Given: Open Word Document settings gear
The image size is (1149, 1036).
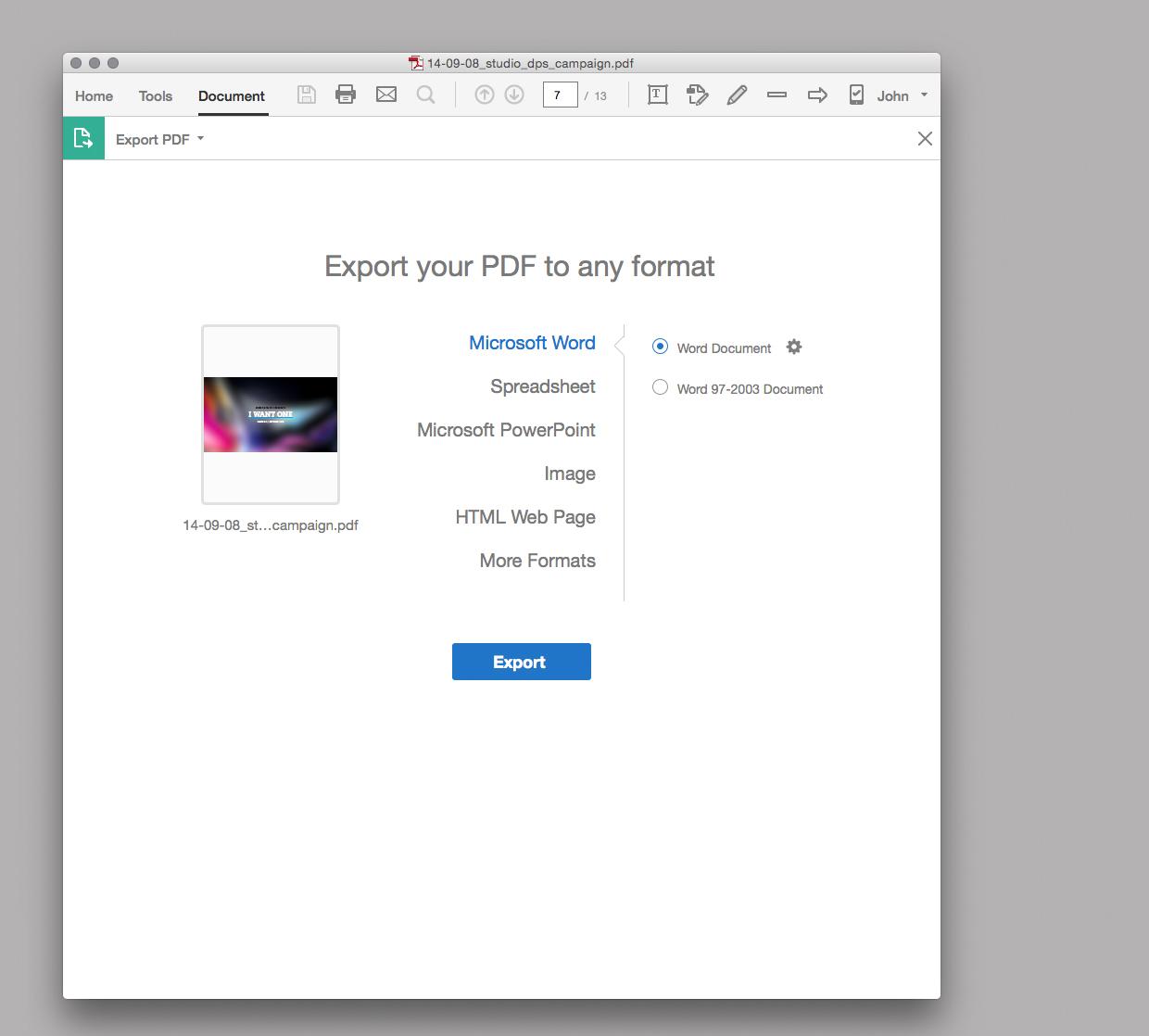Looking at the screenshot, I should [794, 347].
